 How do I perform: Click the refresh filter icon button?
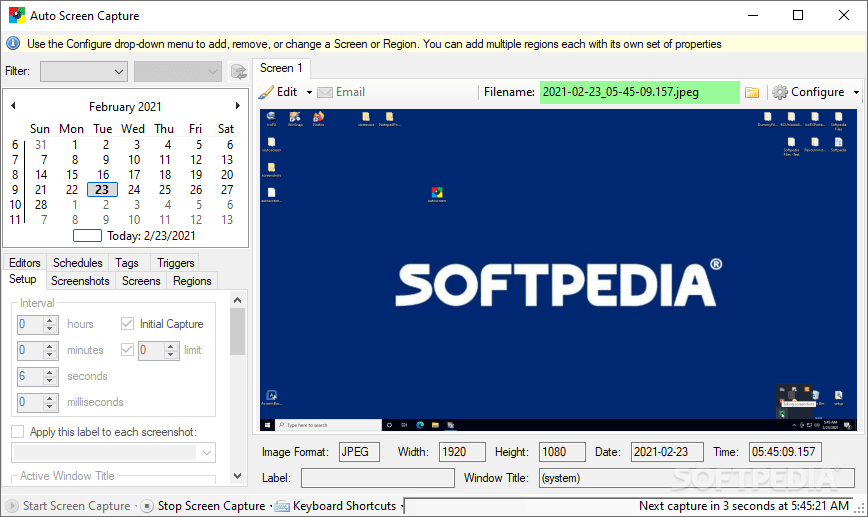click(x=239, y=71)
